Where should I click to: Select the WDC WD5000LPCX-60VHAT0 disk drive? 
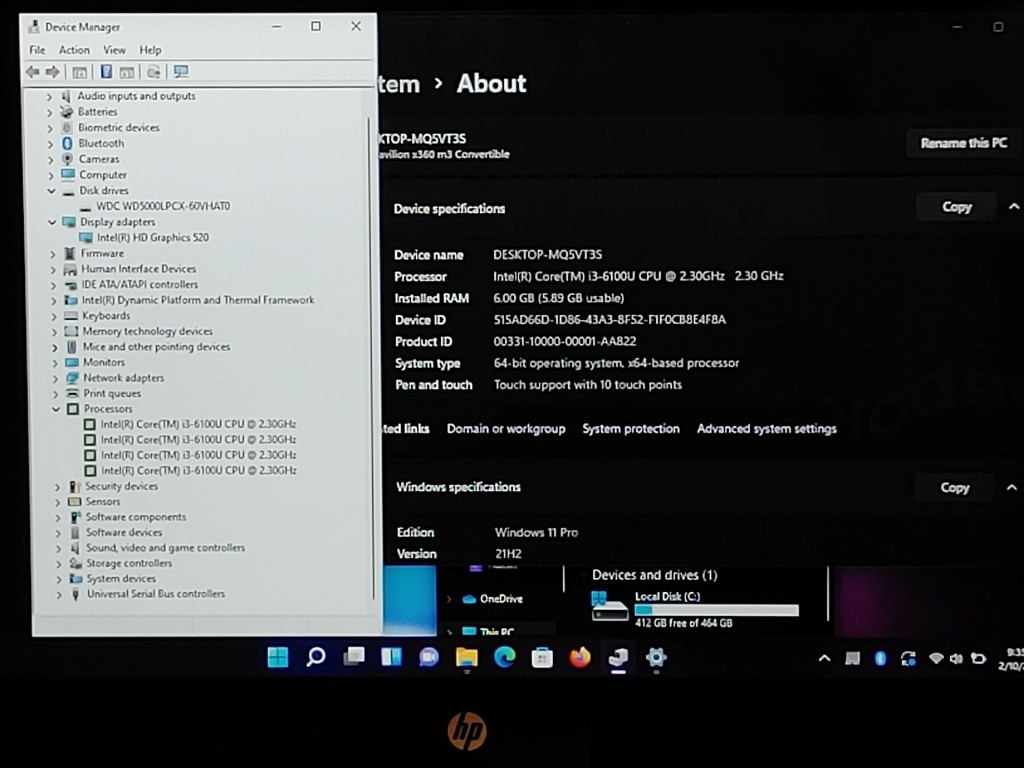pyautogui.click(x=163, y=206)
